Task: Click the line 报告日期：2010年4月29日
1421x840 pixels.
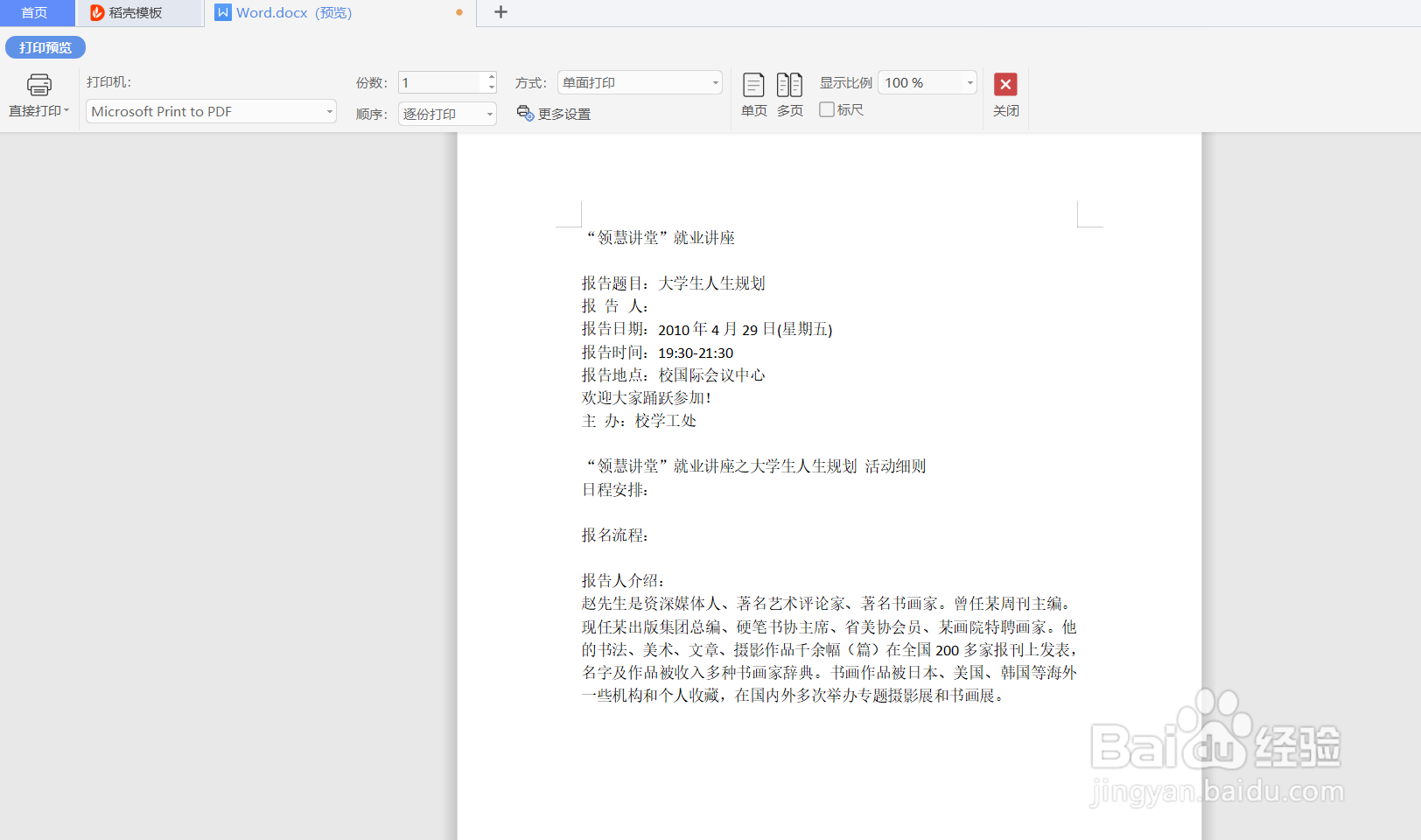Action: [707, 329]
